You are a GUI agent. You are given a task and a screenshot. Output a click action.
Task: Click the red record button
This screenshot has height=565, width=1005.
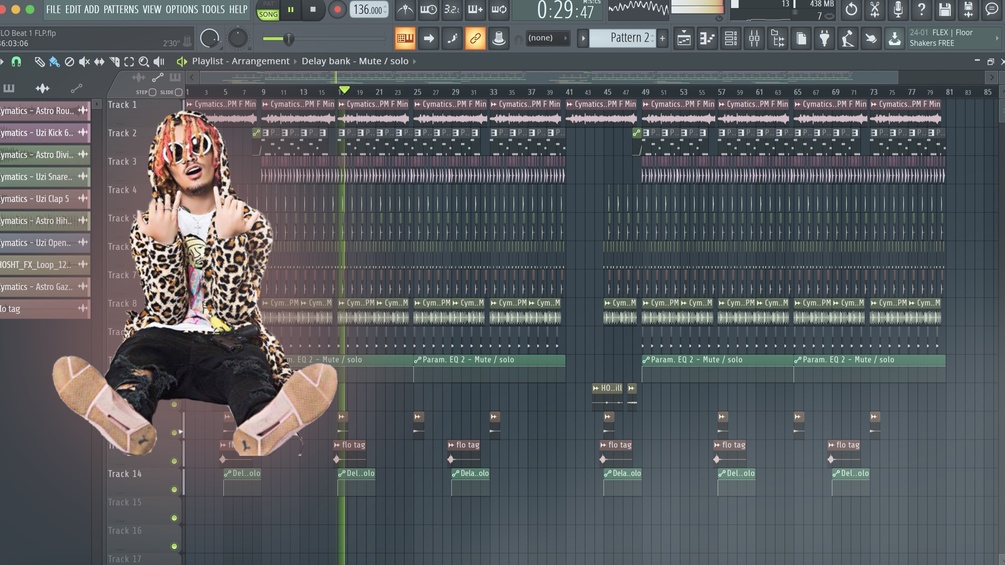coord(336,10)
